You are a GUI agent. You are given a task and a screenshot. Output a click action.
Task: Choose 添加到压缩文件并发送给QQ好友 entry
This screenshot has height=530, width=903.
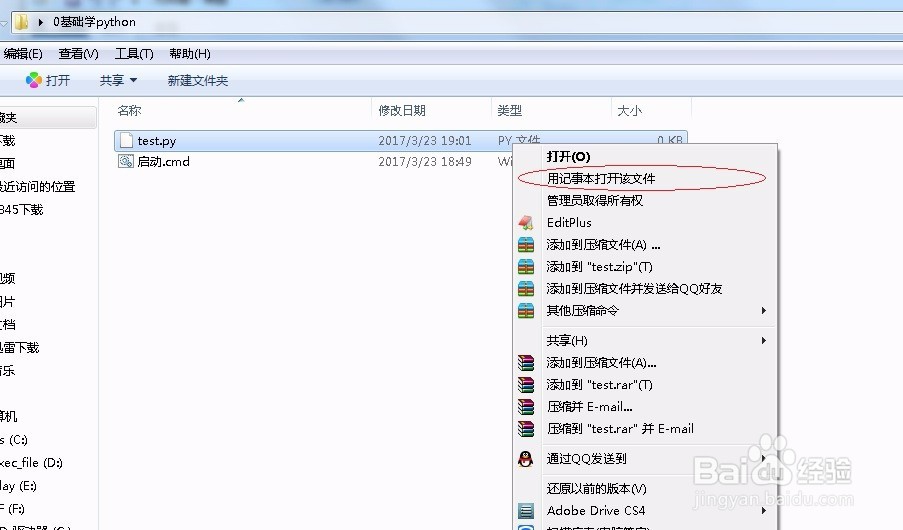click(634, 289)
